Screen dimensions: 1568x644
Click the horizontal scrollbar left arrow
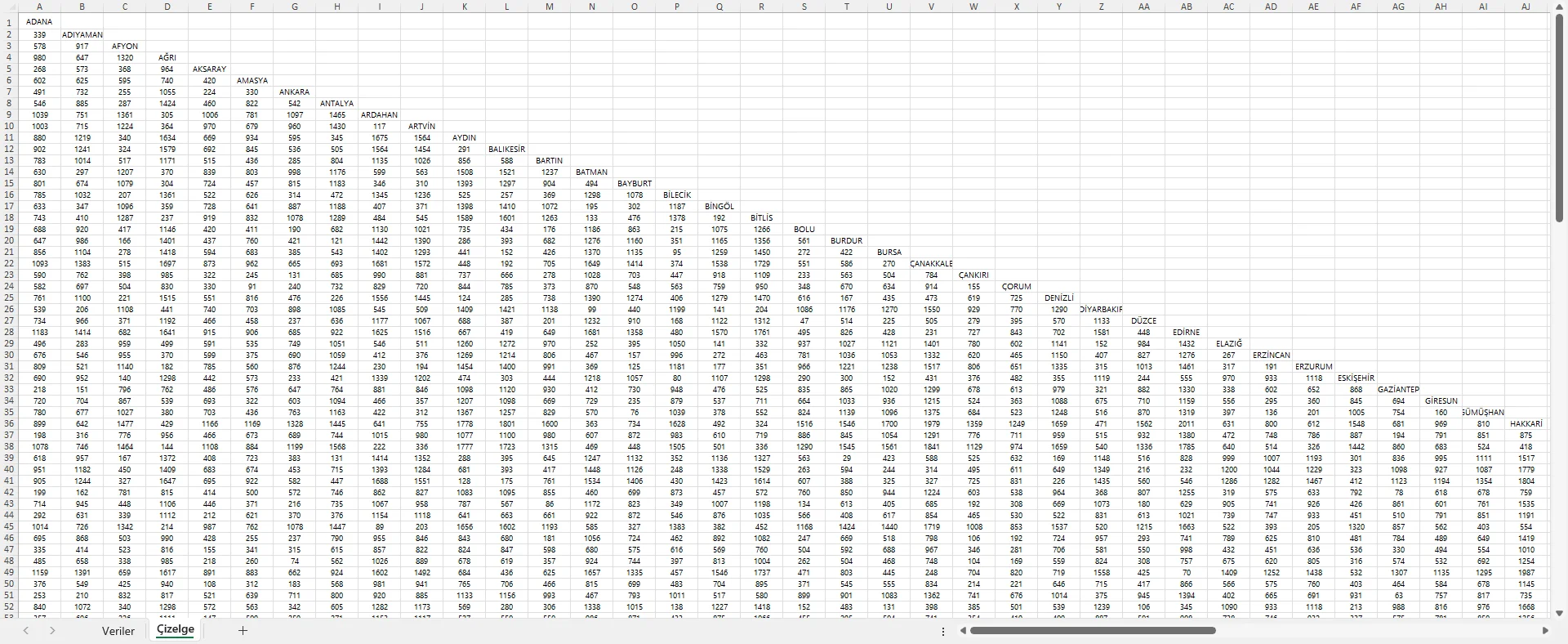pyautogui.click(x=963, y=631)
